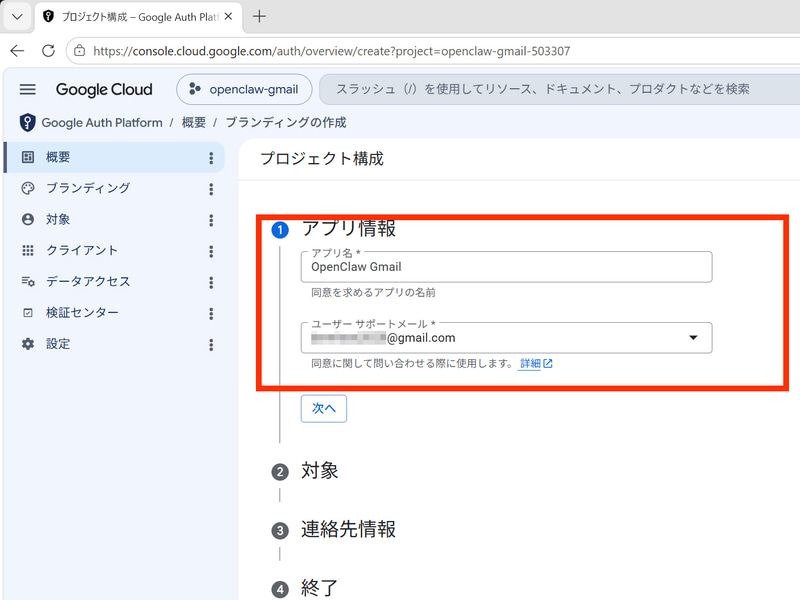Select step 4 終了
Viewport: 800px width, 600px height.
(x=305, y=588)
